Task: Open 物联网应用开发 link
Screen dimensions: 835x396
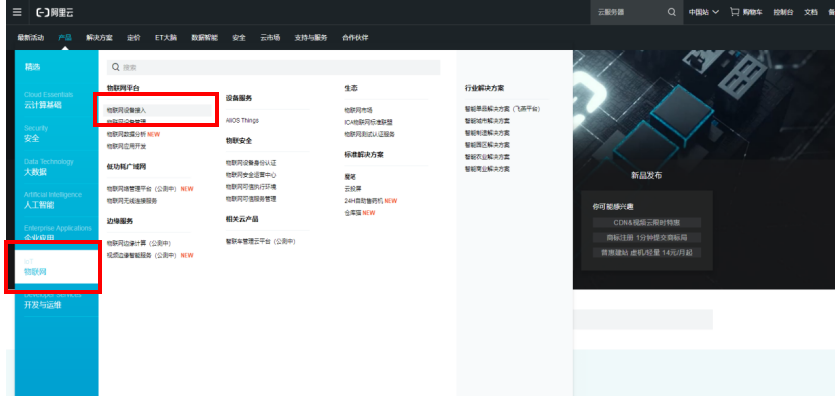Action: point(126,146)
